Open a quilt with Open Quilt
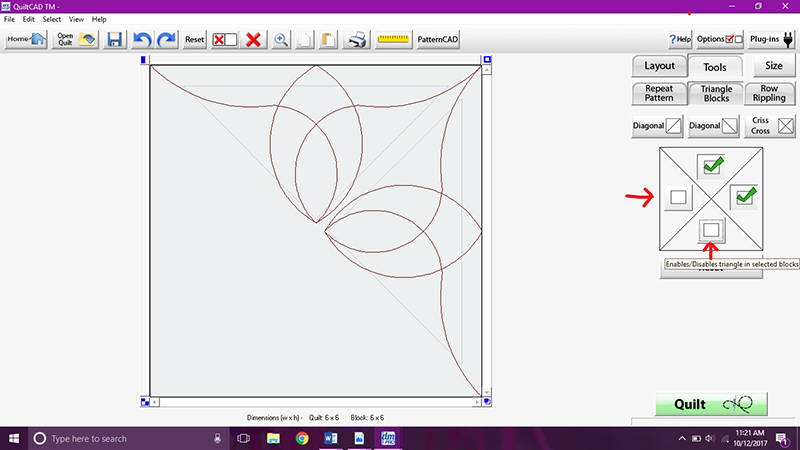 tap(76, 40)
